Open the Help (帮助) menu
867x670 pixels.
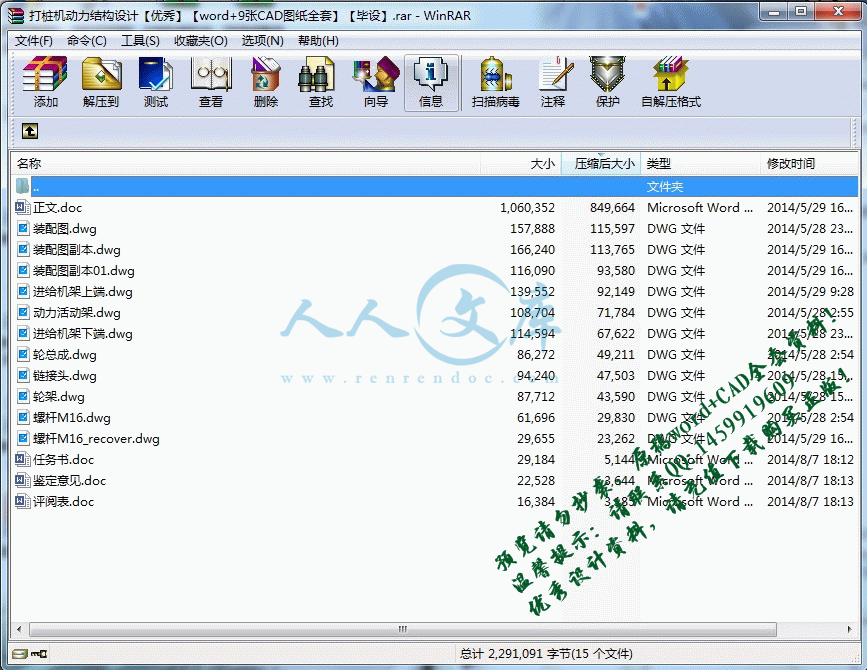tap(318, 41)
